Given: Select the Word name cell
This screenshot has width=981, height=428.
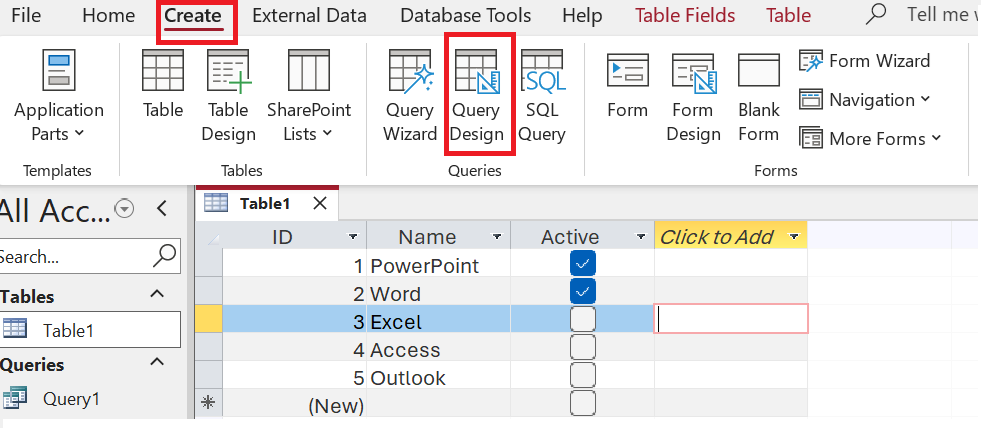Looking at the screenshot, I should tap(439, 292).
